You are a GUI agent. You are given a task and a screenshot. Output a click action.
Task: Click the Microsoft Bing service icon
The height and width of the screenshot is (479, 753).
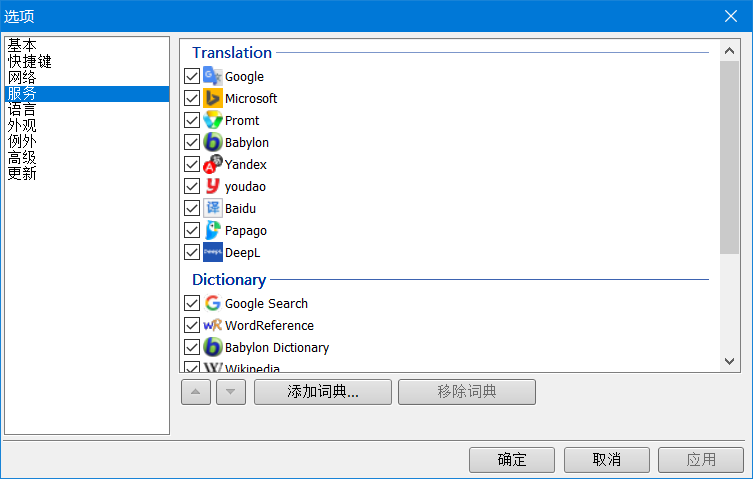[x=212, y=98]
